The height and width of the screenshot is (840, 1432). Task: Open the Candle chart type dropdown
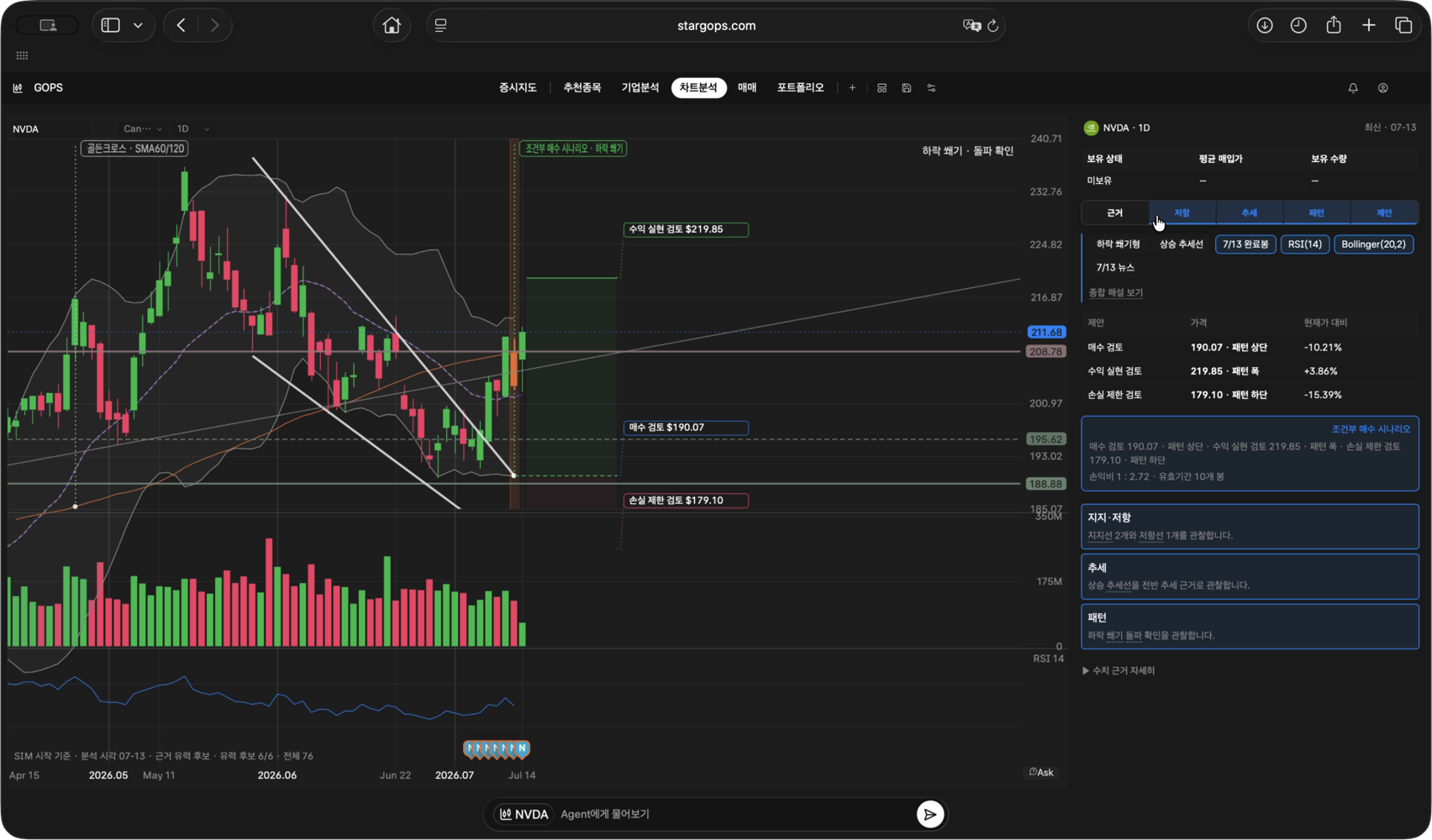142,129
